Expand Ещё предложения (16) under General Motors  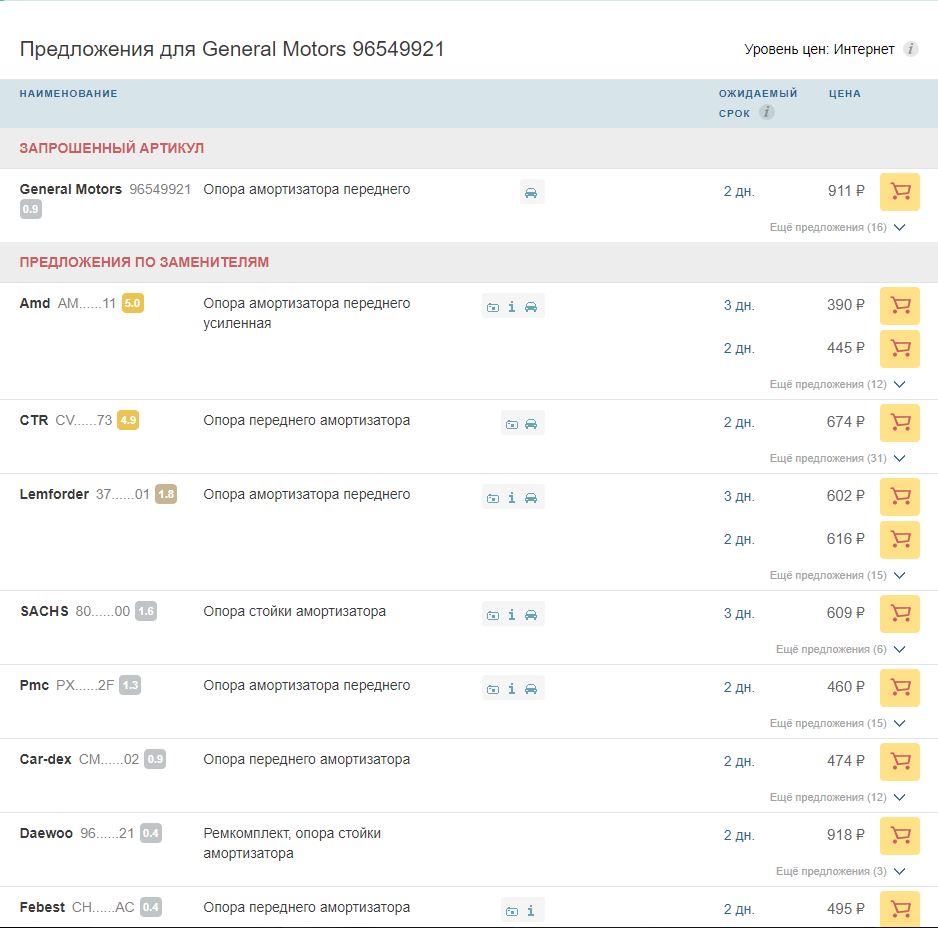click(x=837, y=228)
